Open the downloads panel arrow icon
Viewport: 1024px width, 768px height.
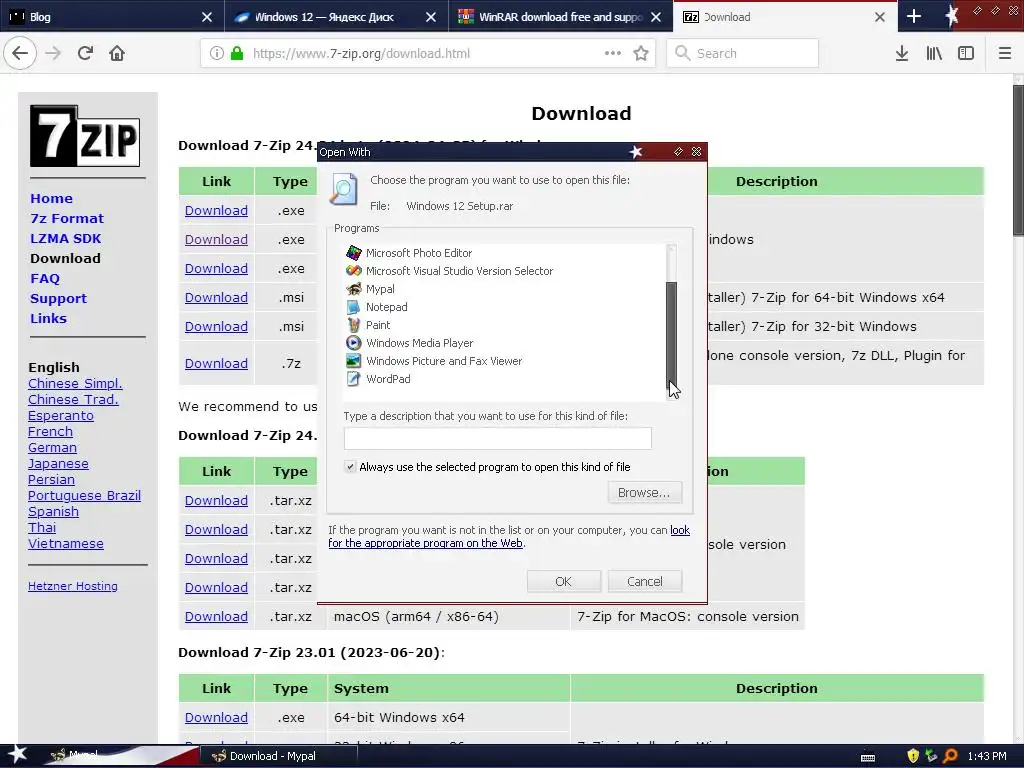tap(901, 53)
